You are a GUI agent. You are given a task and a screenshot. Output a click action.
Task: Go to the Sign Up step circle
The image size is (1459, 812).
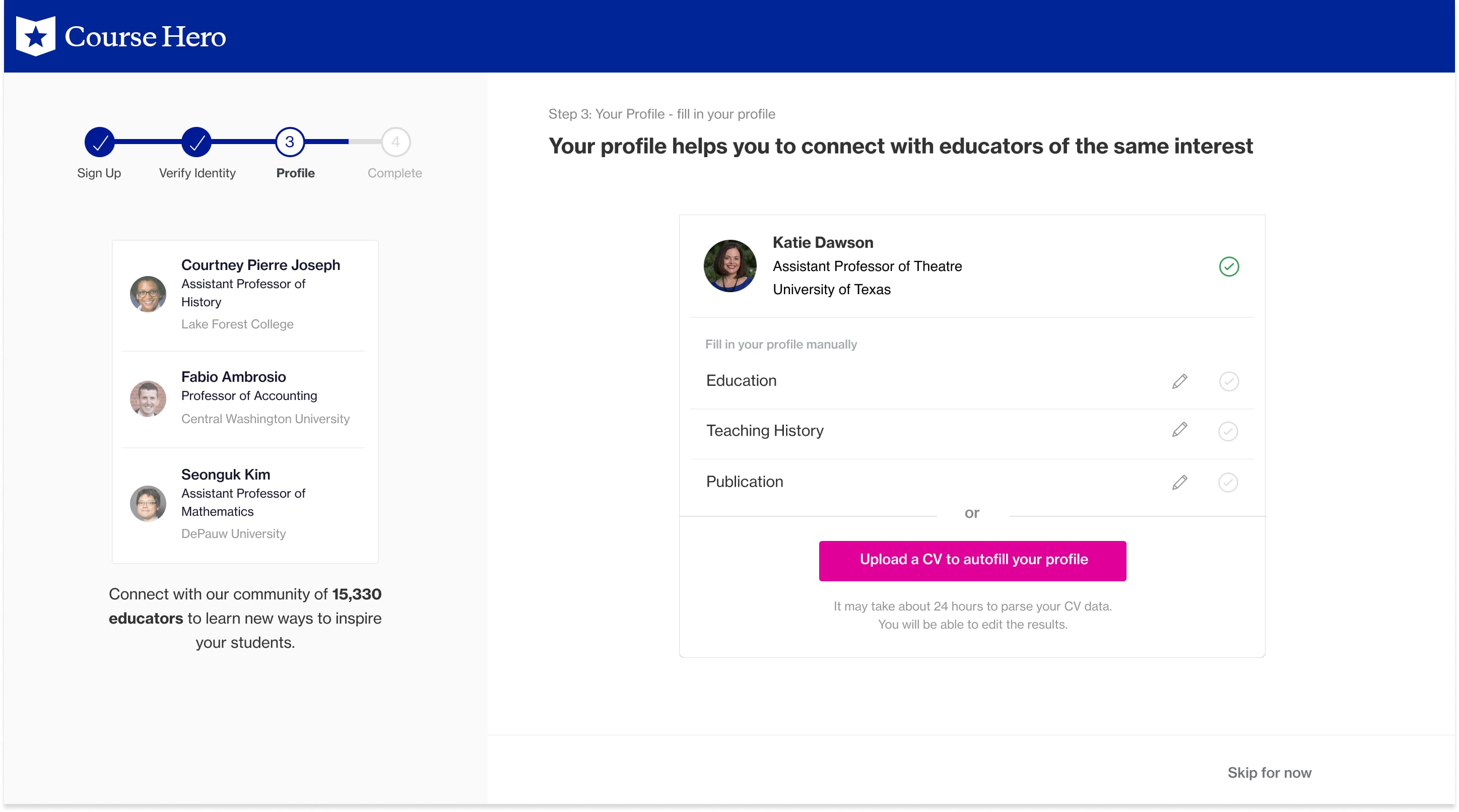(x=100, y=142)
